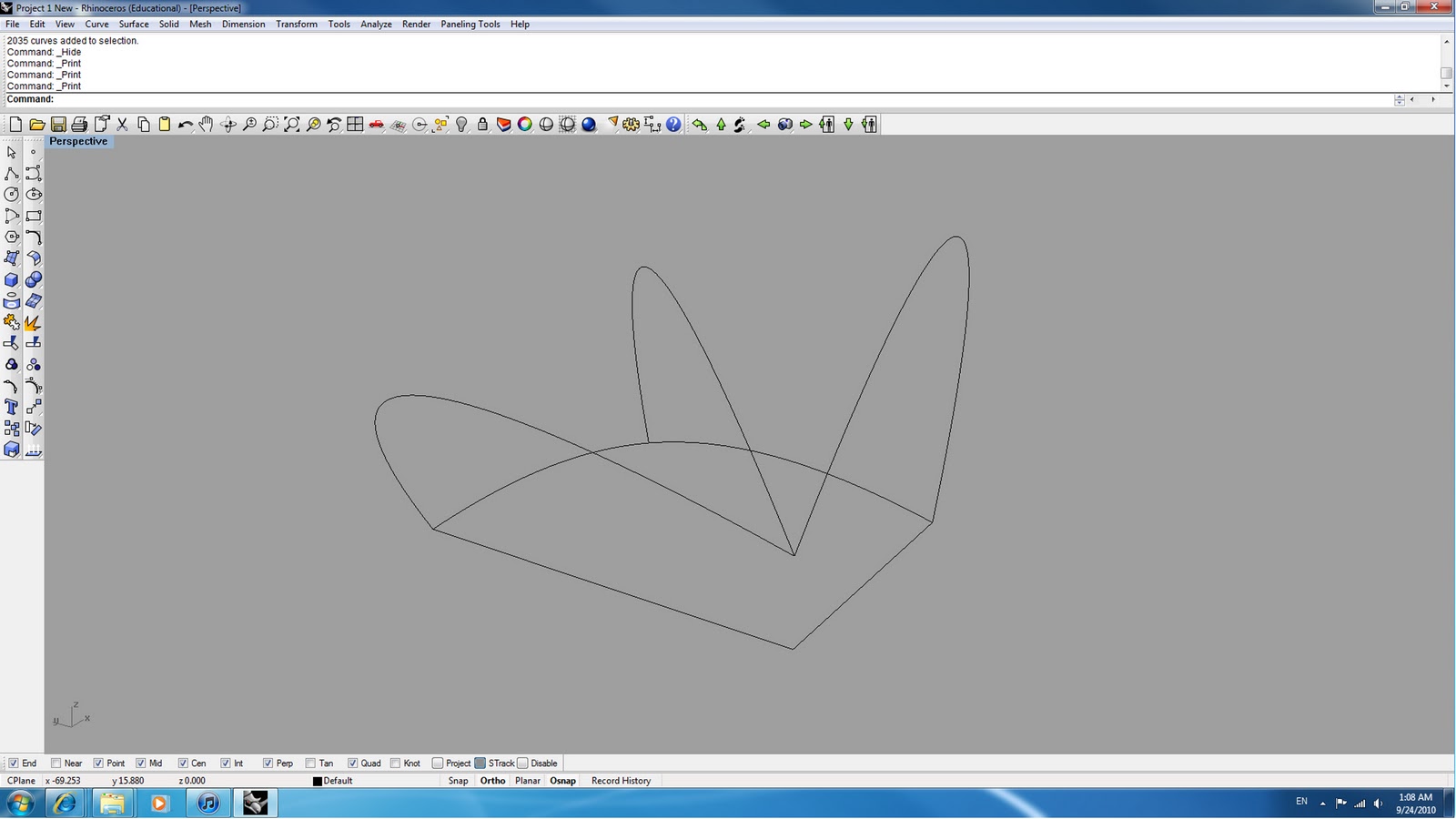
Task: Open the Render tool
Action: click(587, 125)
